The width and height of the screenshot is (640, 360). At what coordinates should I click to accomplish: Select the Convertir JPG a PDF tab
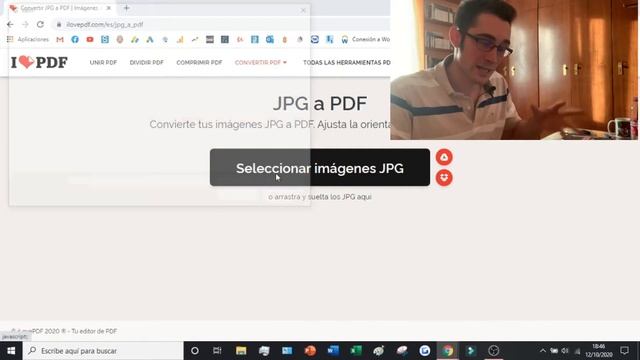pyautogui.click(x=60, y=8)
